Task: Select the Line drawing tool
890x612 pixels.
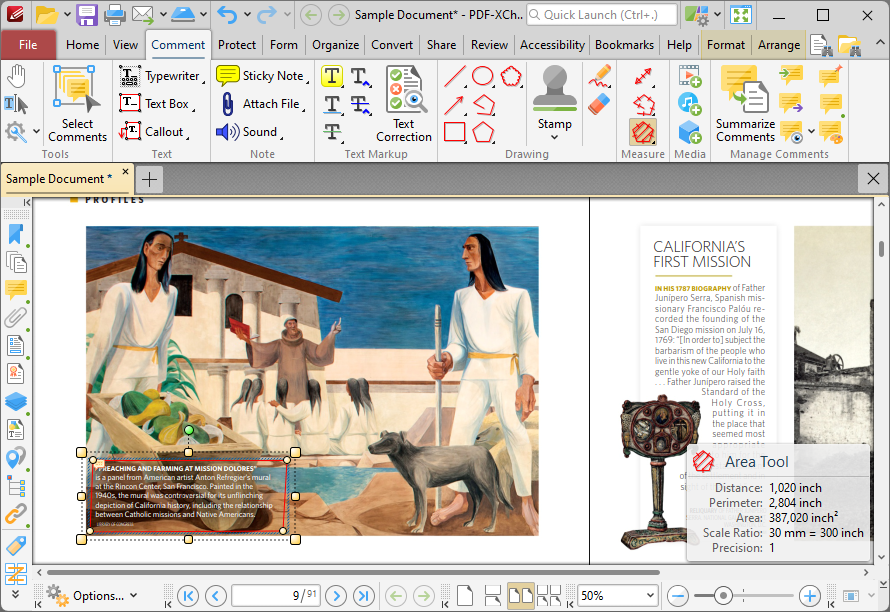Action: 455,76
